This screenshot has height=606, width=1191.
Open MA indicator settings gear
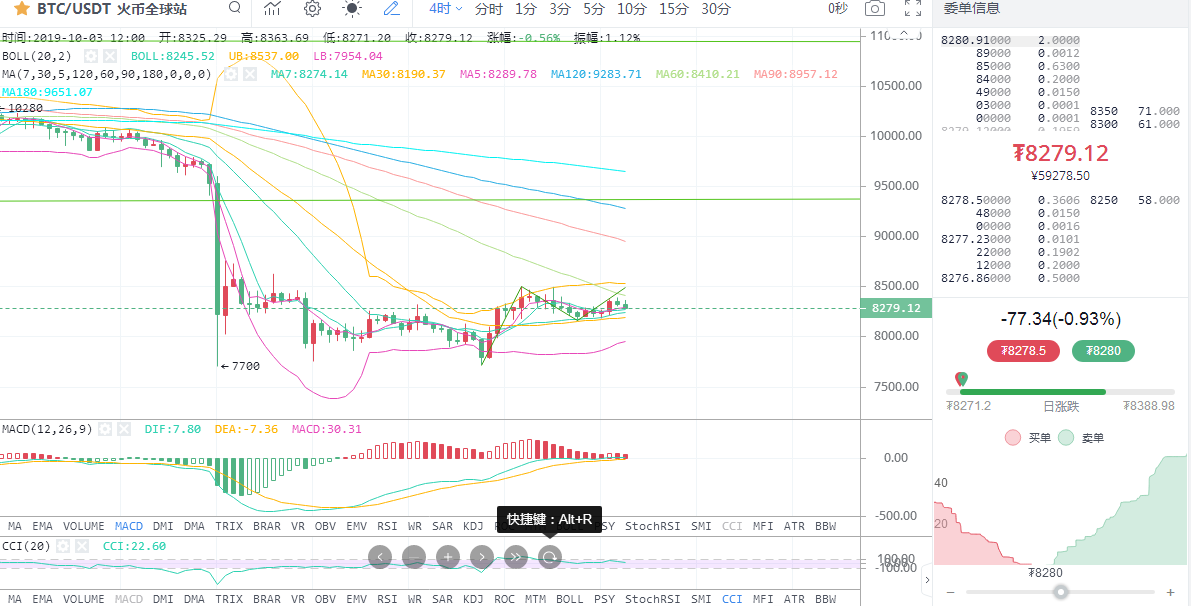229,74
